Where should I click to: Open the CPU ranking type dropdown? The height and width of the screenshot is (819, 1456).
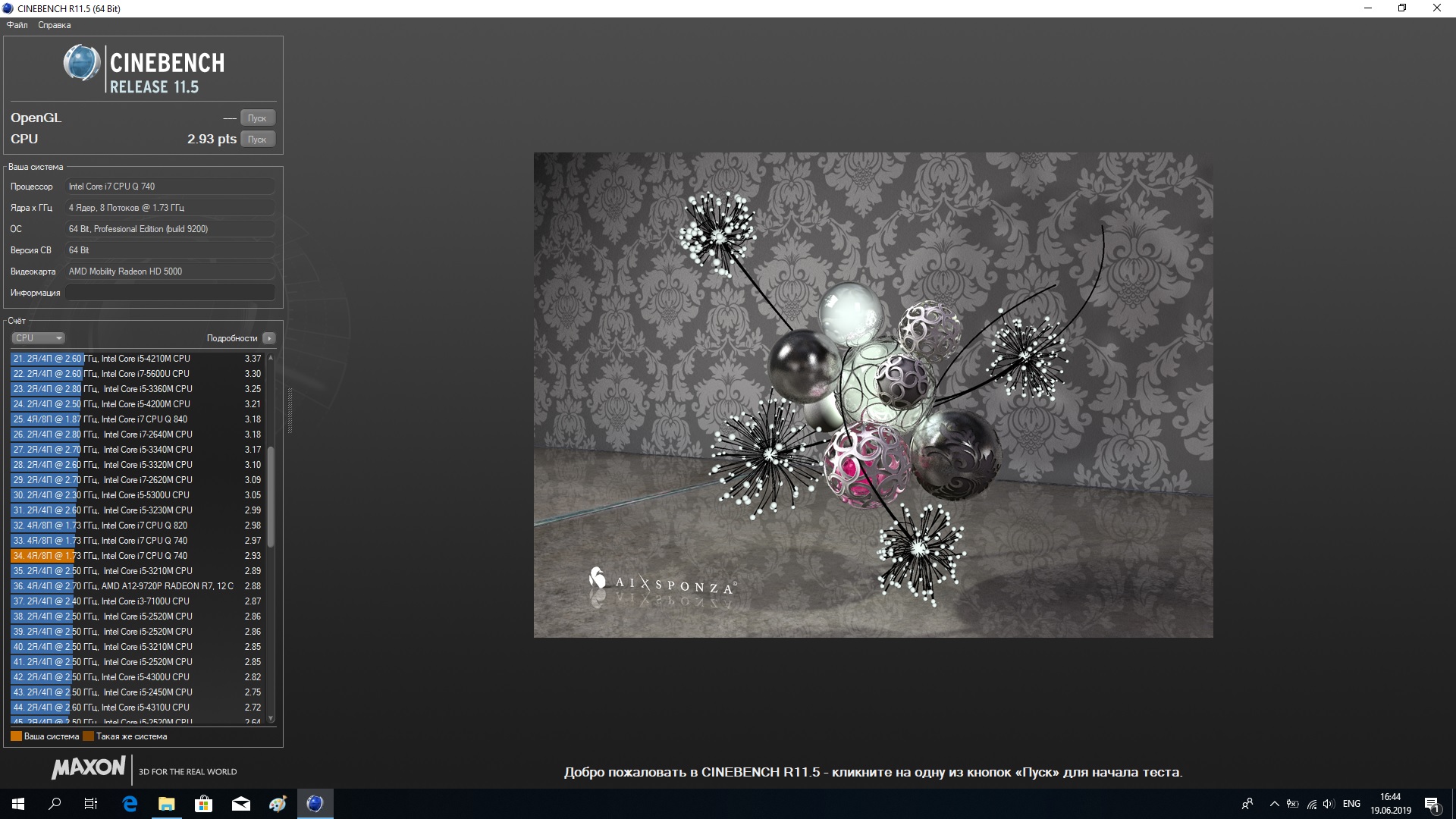tap(38, 338)
